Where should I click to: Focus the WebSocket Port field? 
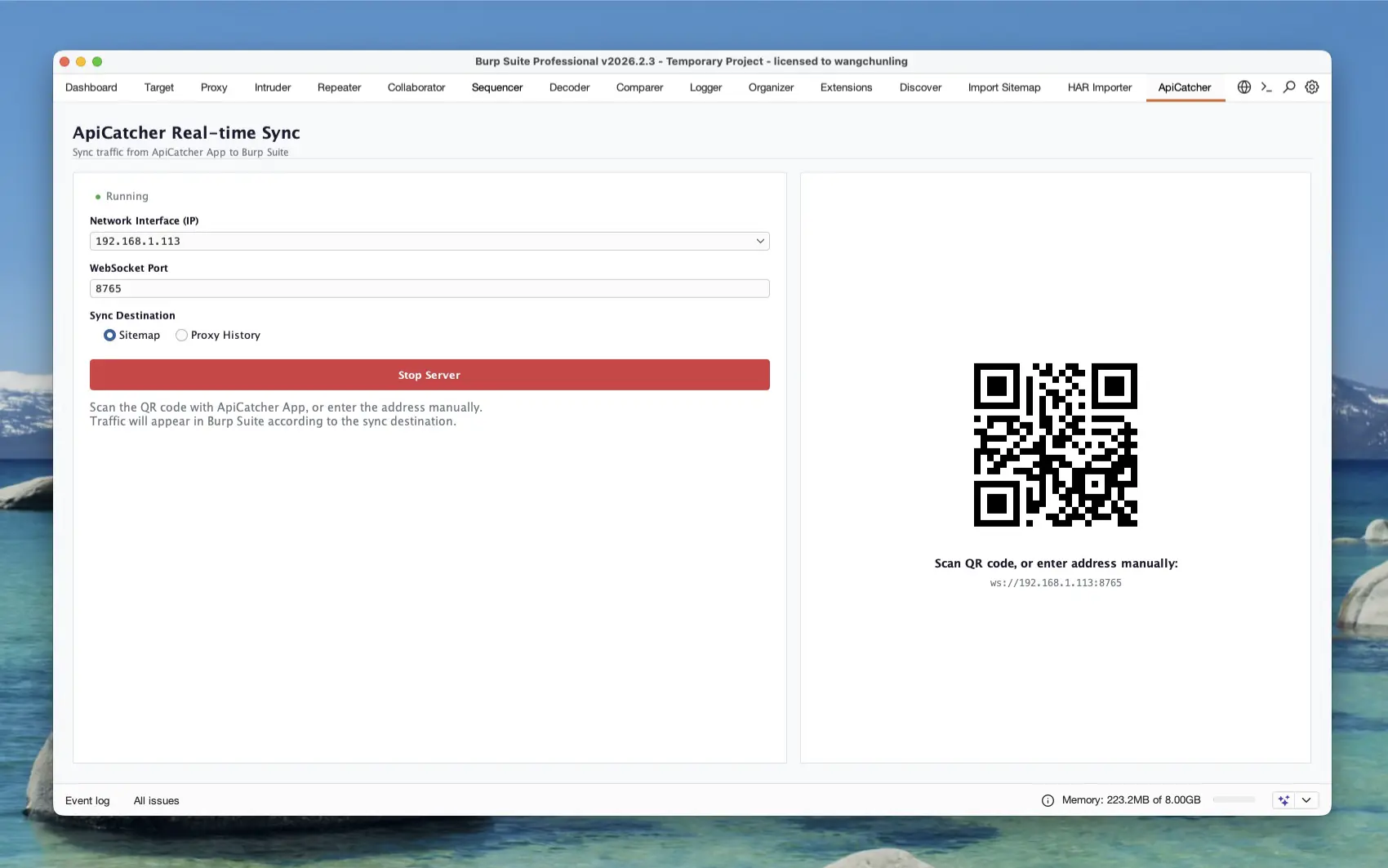(x=429, y=288)
